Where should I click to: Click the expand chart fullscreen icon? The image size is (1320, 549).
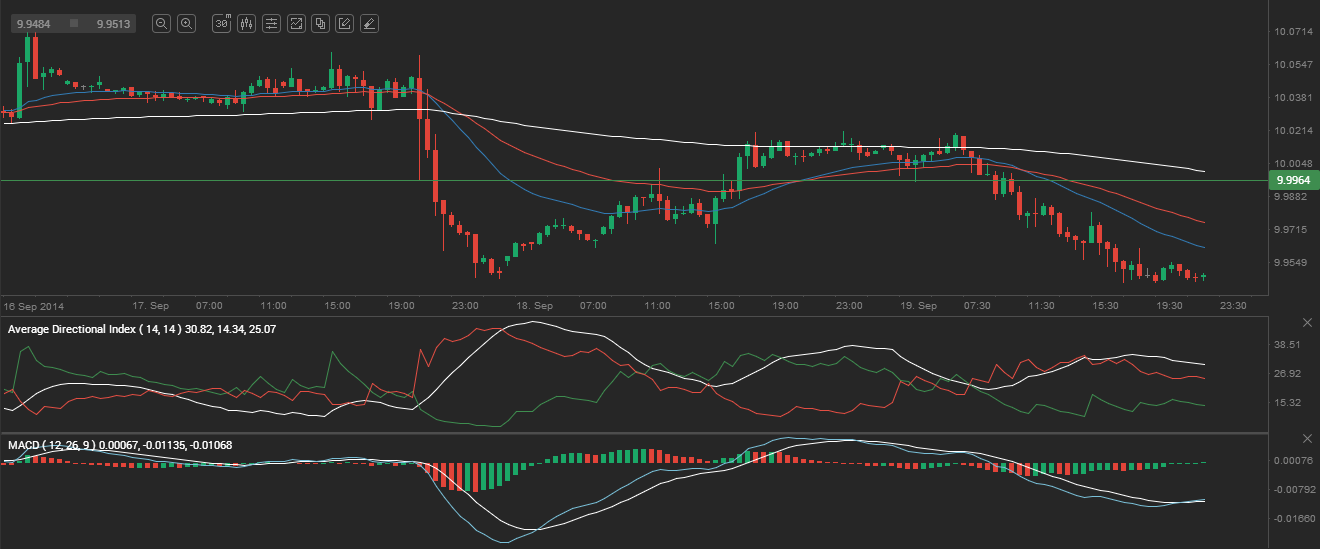point(296,23)
